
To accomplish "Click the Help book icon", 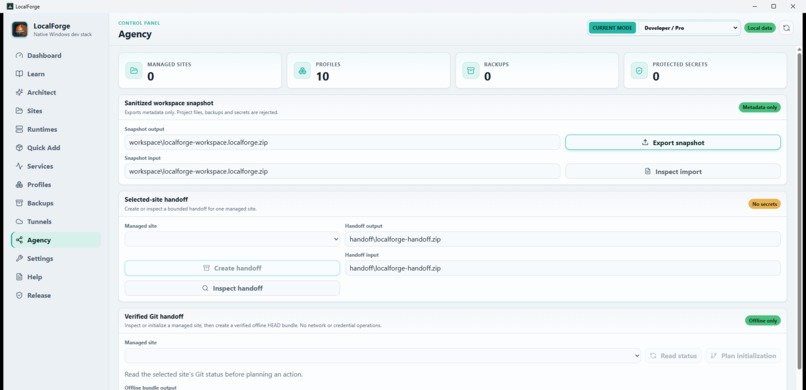I will [19, 277].
